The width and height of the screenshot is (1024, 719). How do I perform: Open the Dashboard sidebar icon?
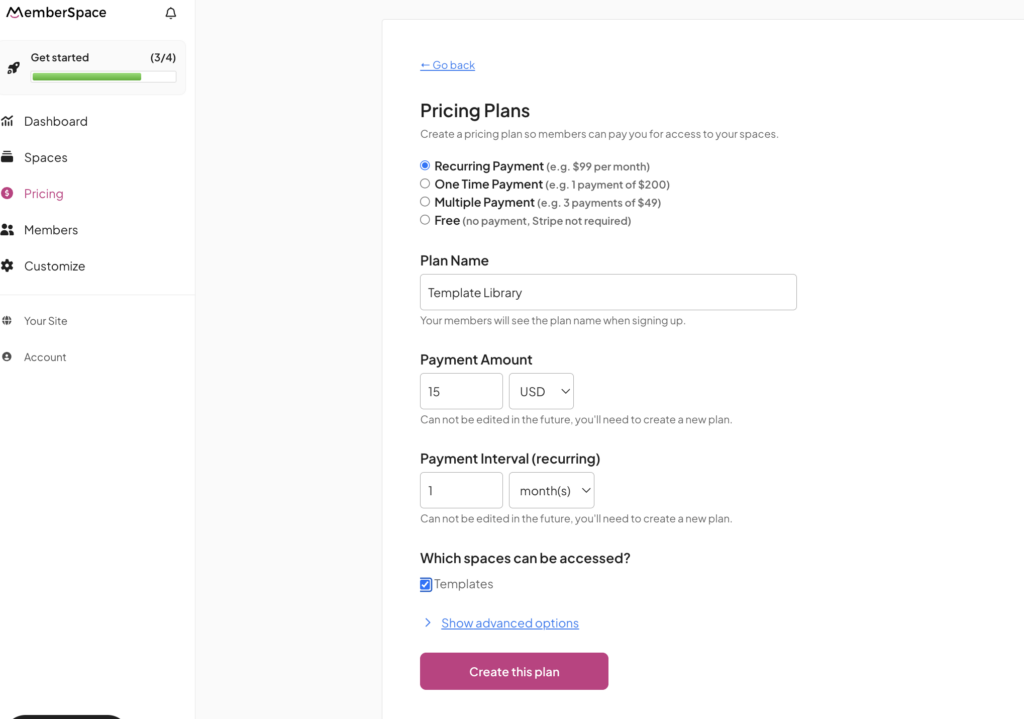10,121
